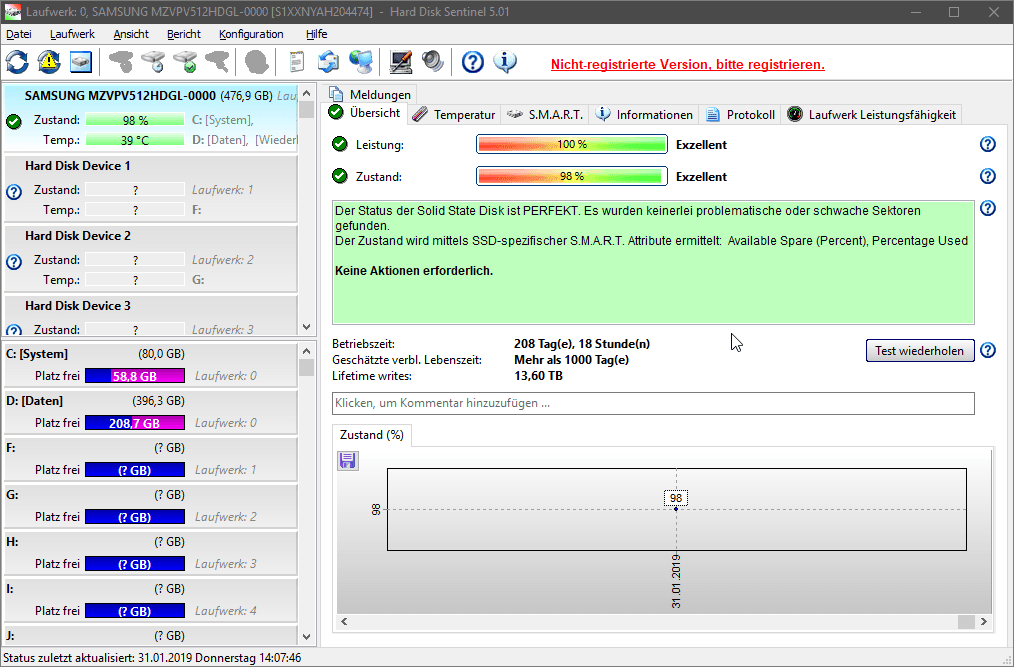Click the partition list scroll up arrow
The height and width of the screenshot is (667, 1014).
tap(307, 351)
